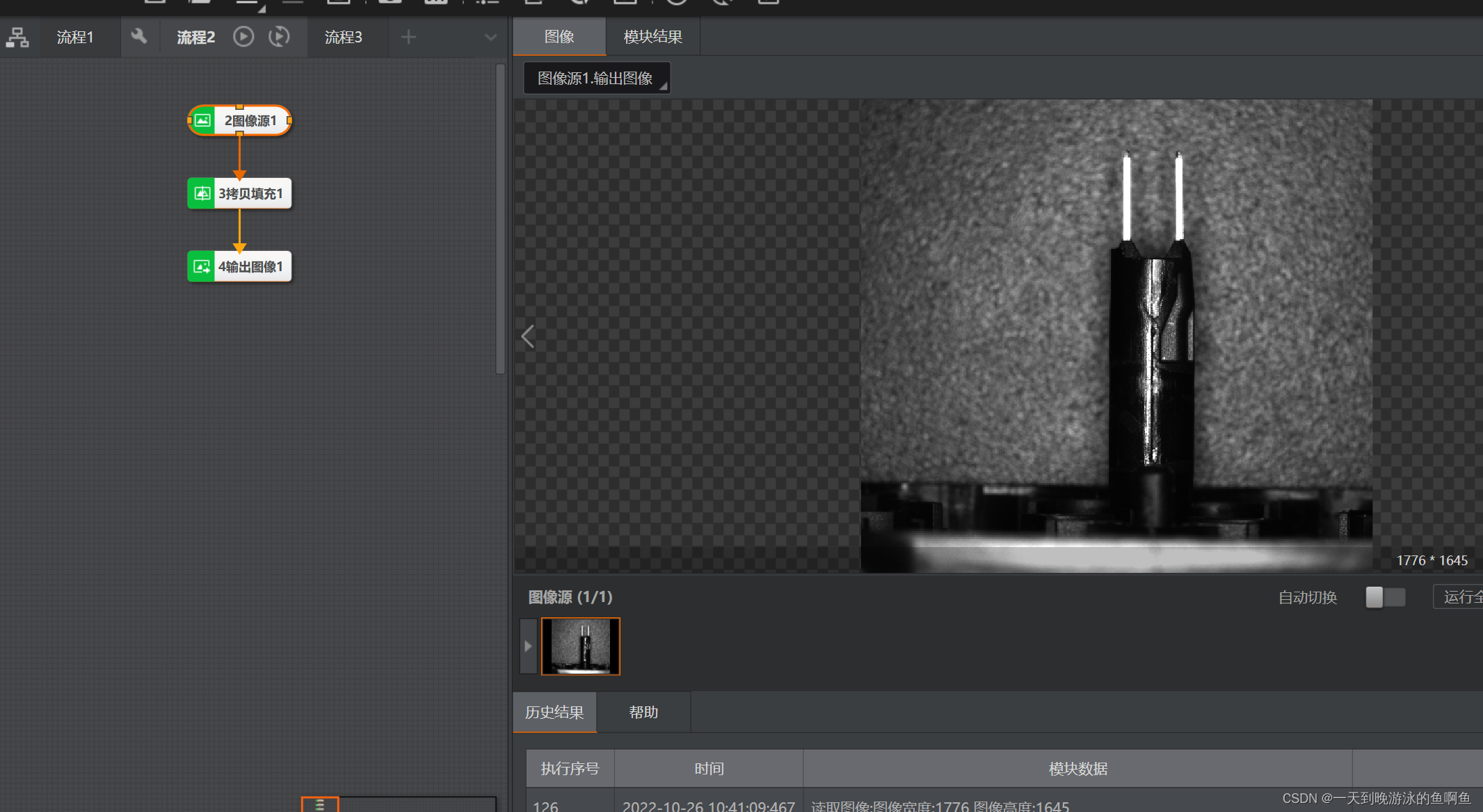1483x812 pixels.
Task: Click the 运行全 button
Action: point(1461,597)
